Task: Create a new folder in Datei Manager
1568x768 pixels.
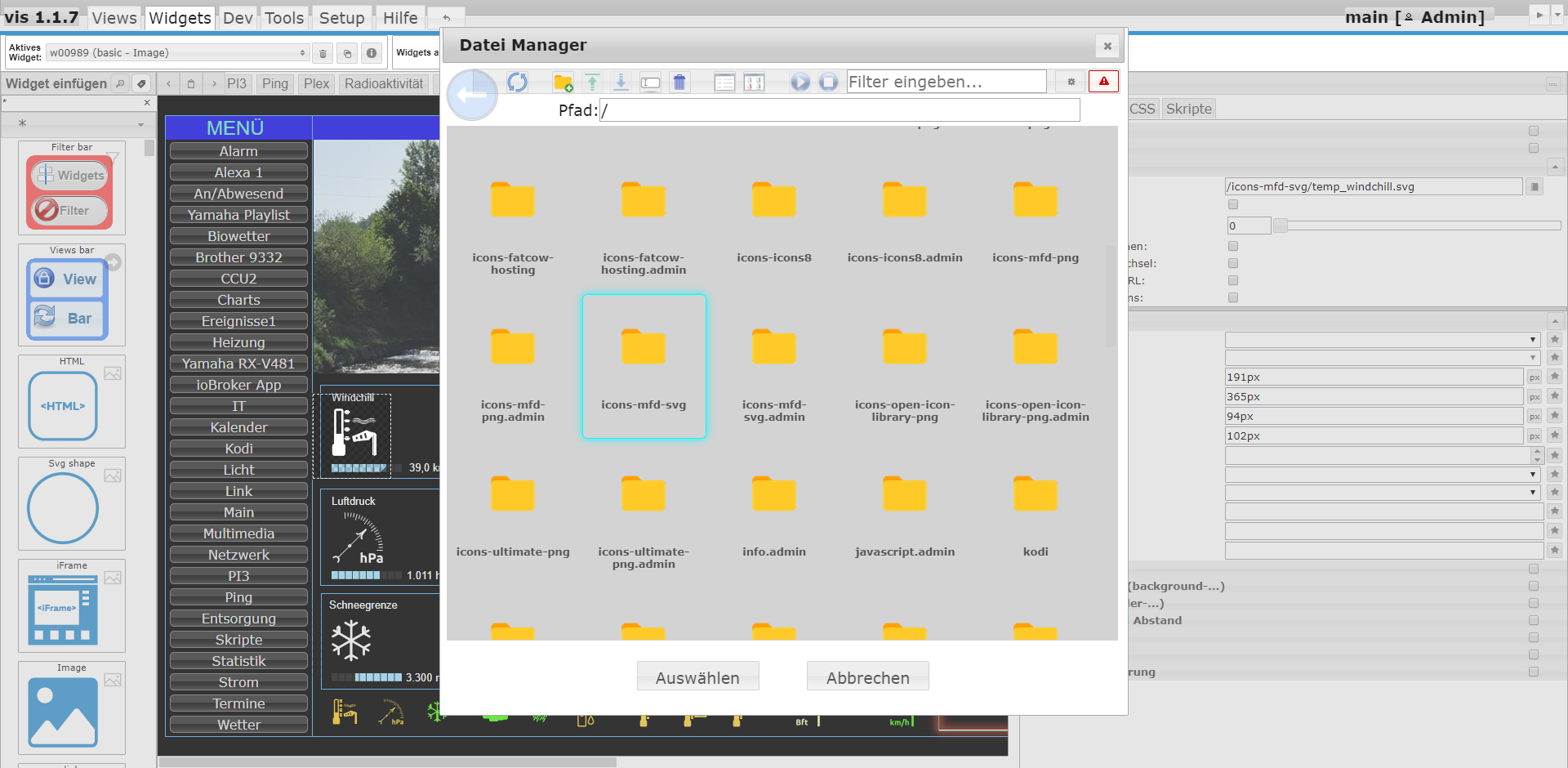Action: coord(563,82)
